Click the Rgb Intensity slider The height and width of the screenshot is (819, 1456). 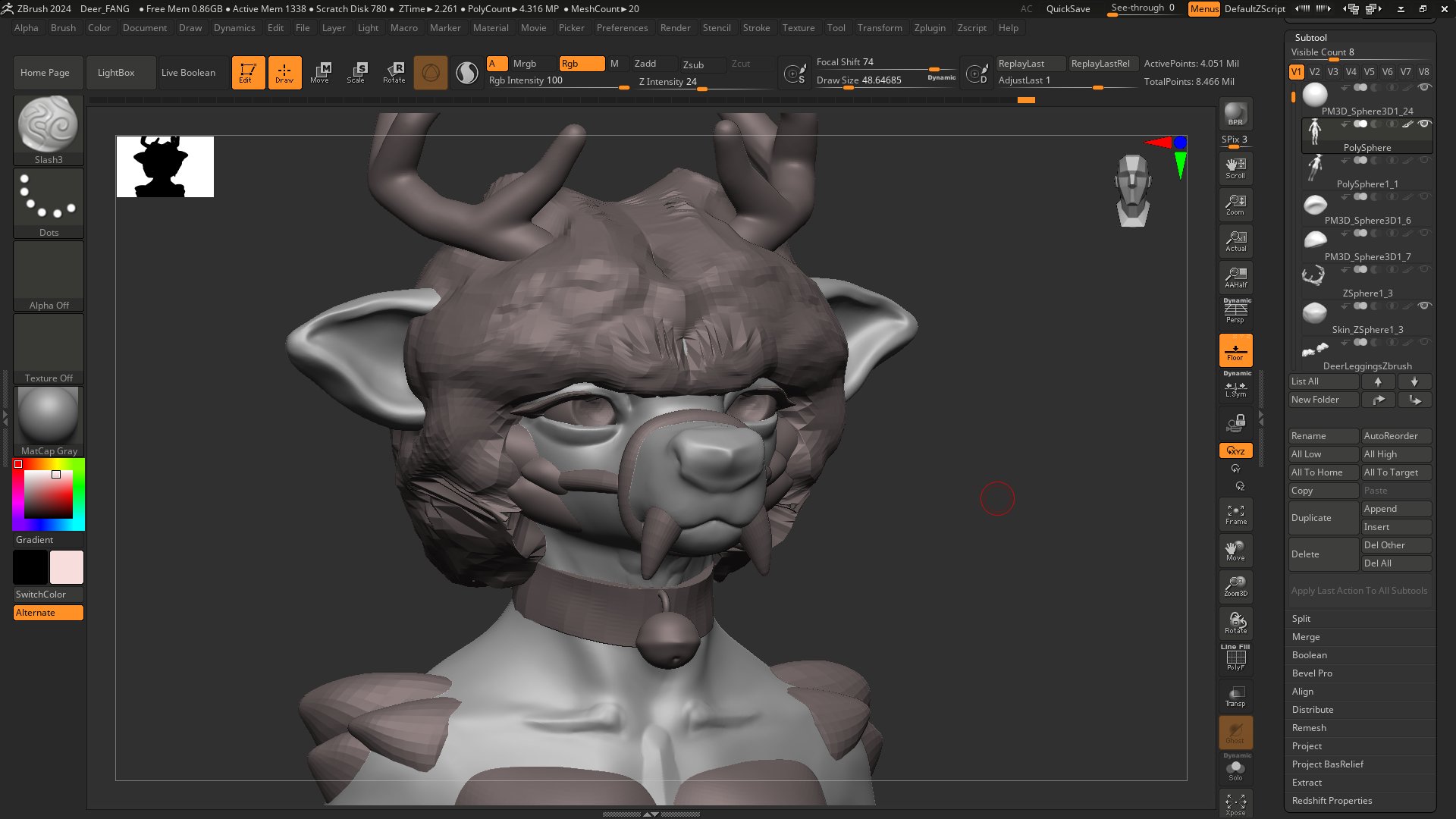pos(557,81)
